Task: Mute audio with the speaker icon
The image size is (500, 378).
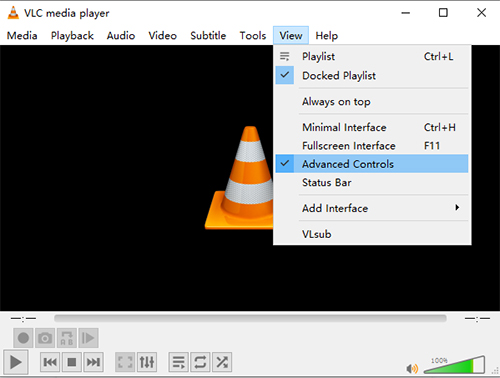Action: (x=412, y=368)
